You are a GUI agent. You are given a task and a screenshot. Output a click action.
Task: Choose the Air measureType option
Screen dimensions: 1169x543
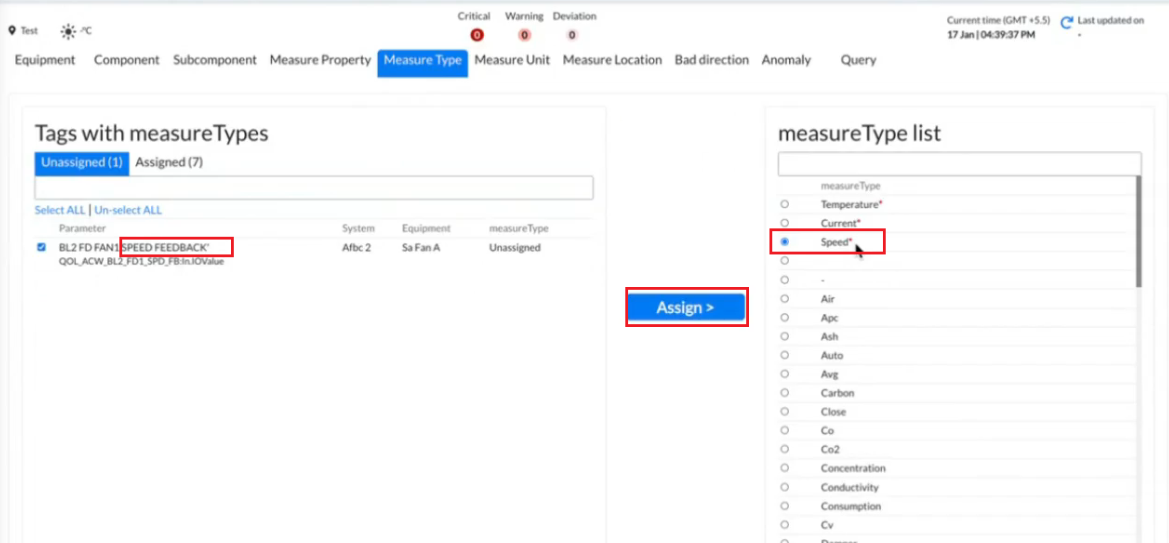click(784, 299)
